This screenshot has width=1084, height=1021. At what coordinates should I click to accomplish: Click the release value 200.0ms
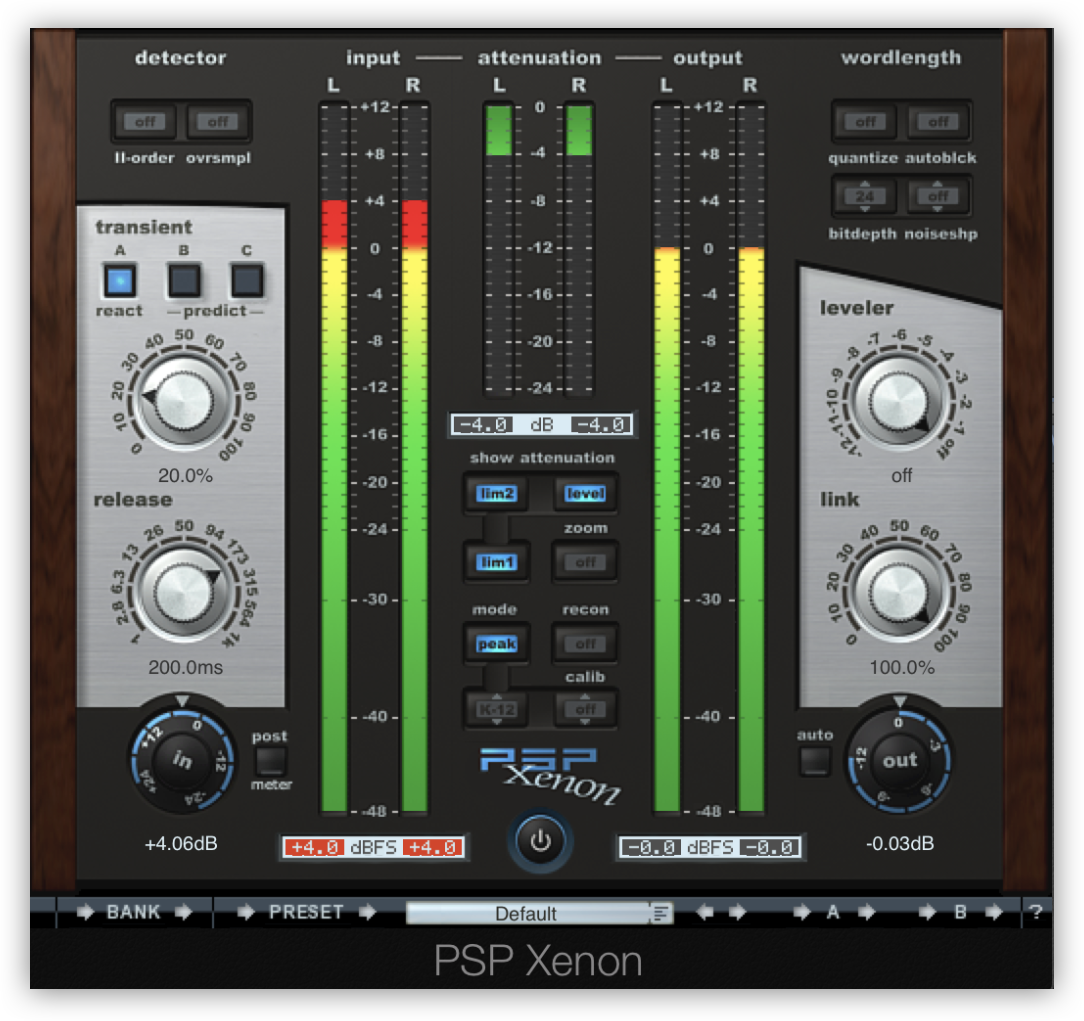(x=185, y=667)
